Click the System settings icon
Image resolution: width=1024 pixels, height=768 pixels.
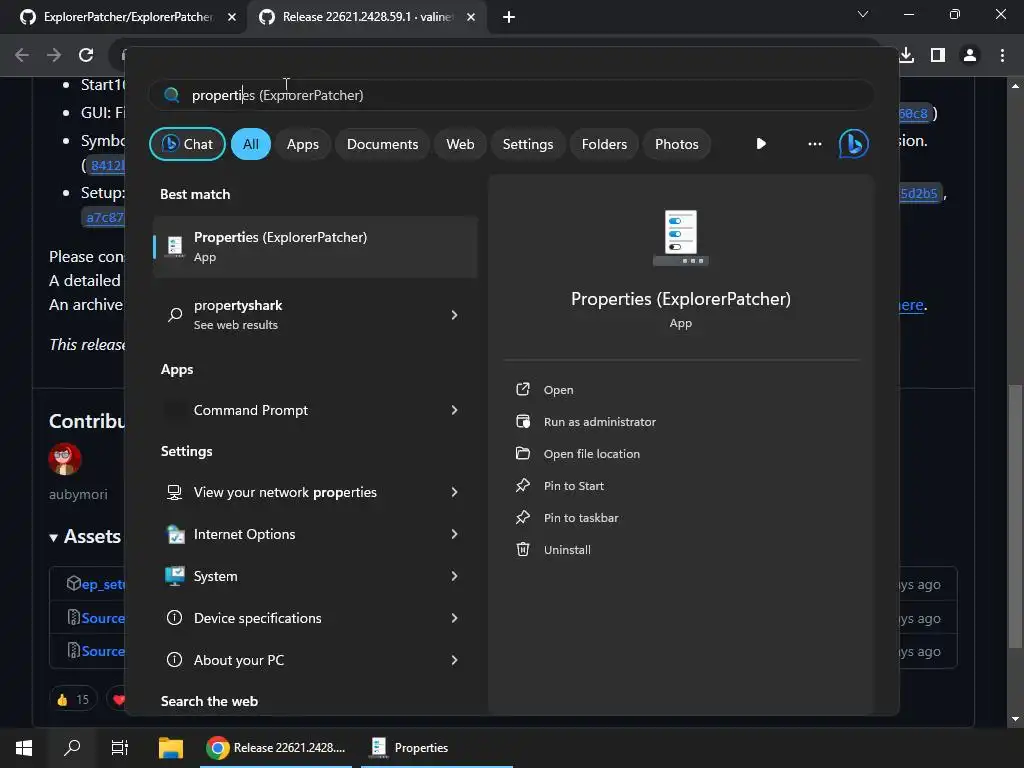174,576
